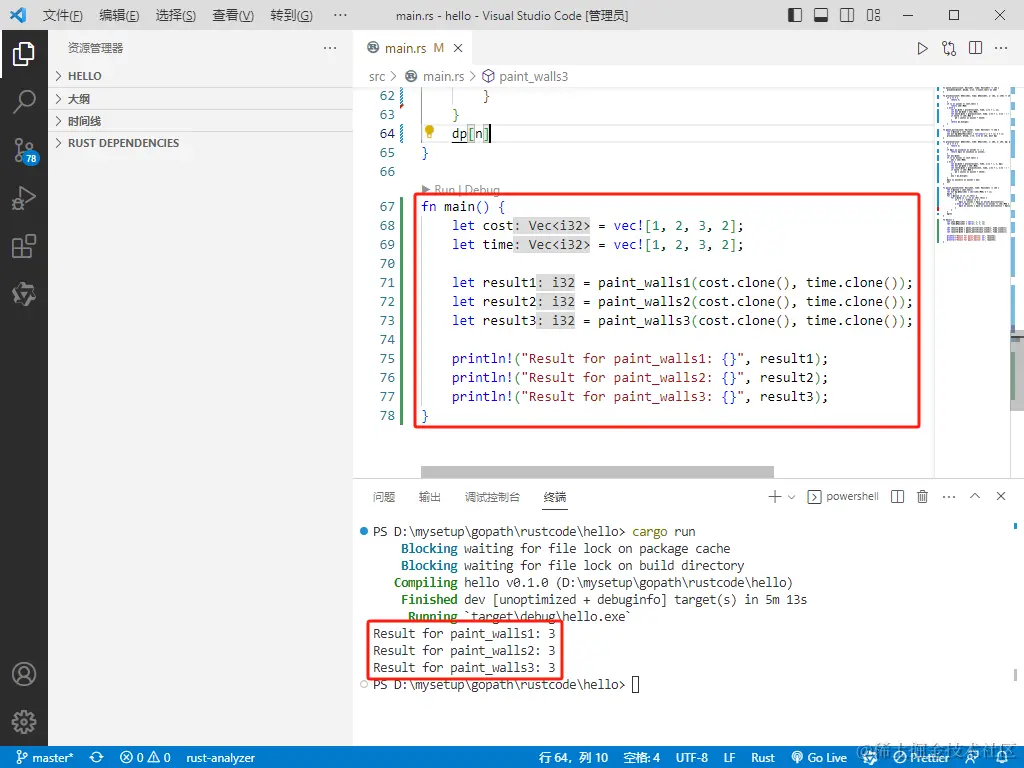The width and height of the screenshot is (1024, 768).
Task: Open the GitLens-style icon in activity bar
Action: [24, 295]
